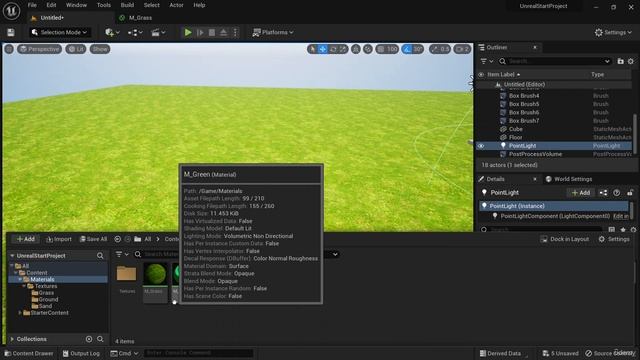Open the Blueprint/add script icon in Details panel
The image size is (640, 360).
point(603,193)
